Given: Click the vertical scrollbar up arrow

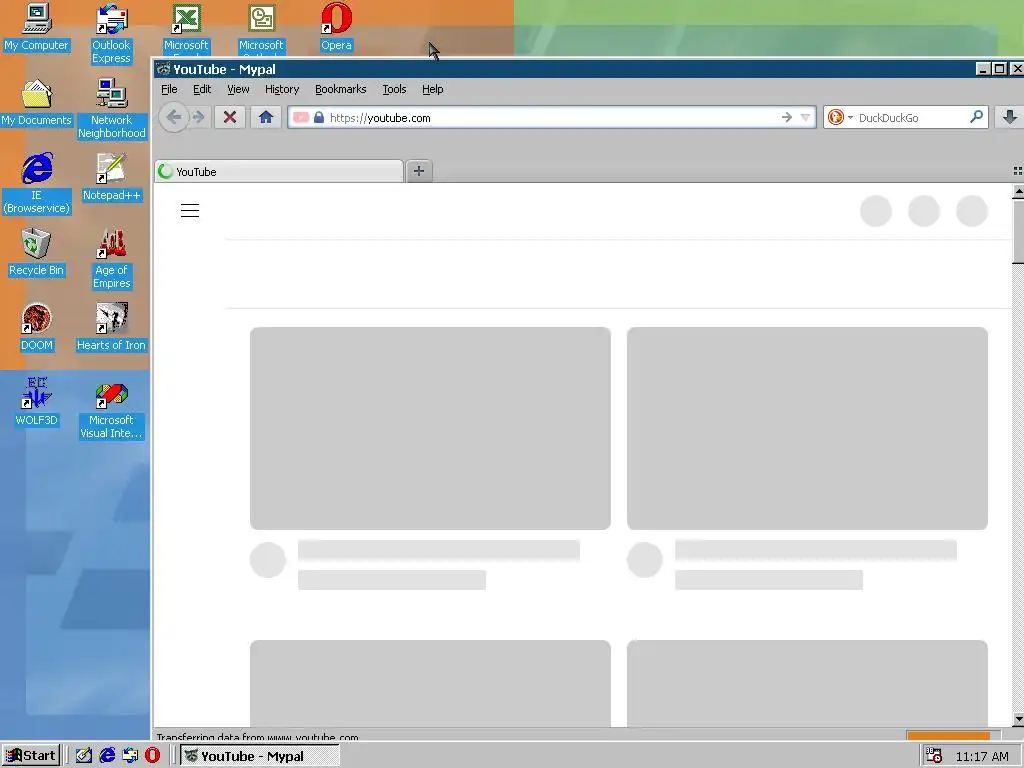Looking at the screenshot, I should 1018,191.
